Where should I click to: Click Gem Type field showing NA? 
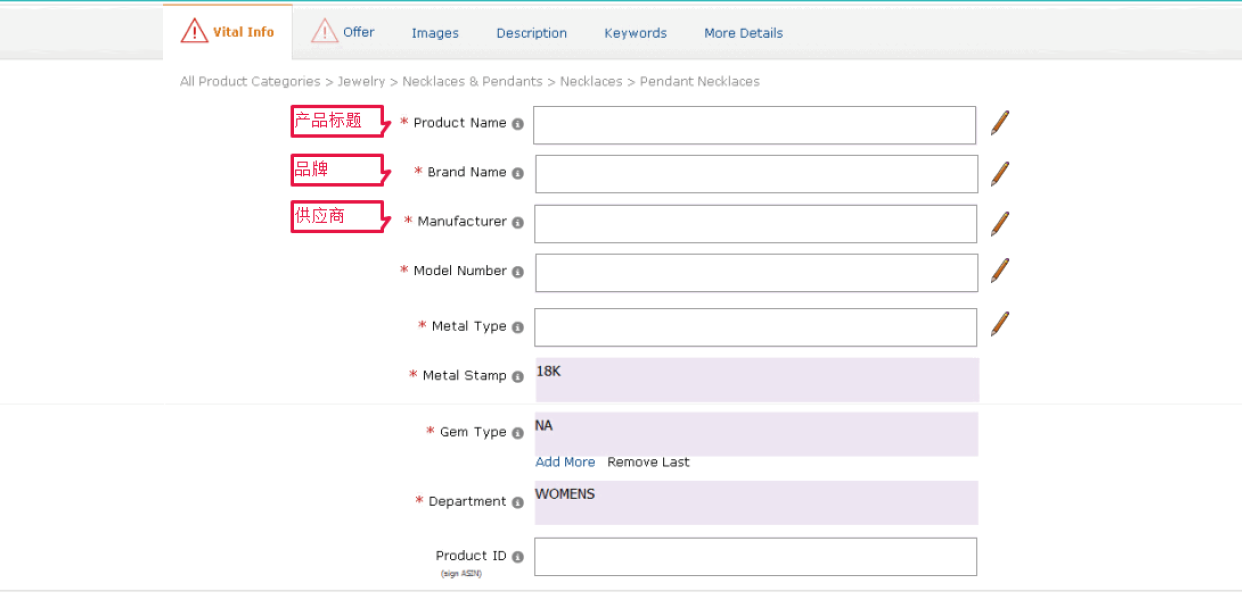756,434
